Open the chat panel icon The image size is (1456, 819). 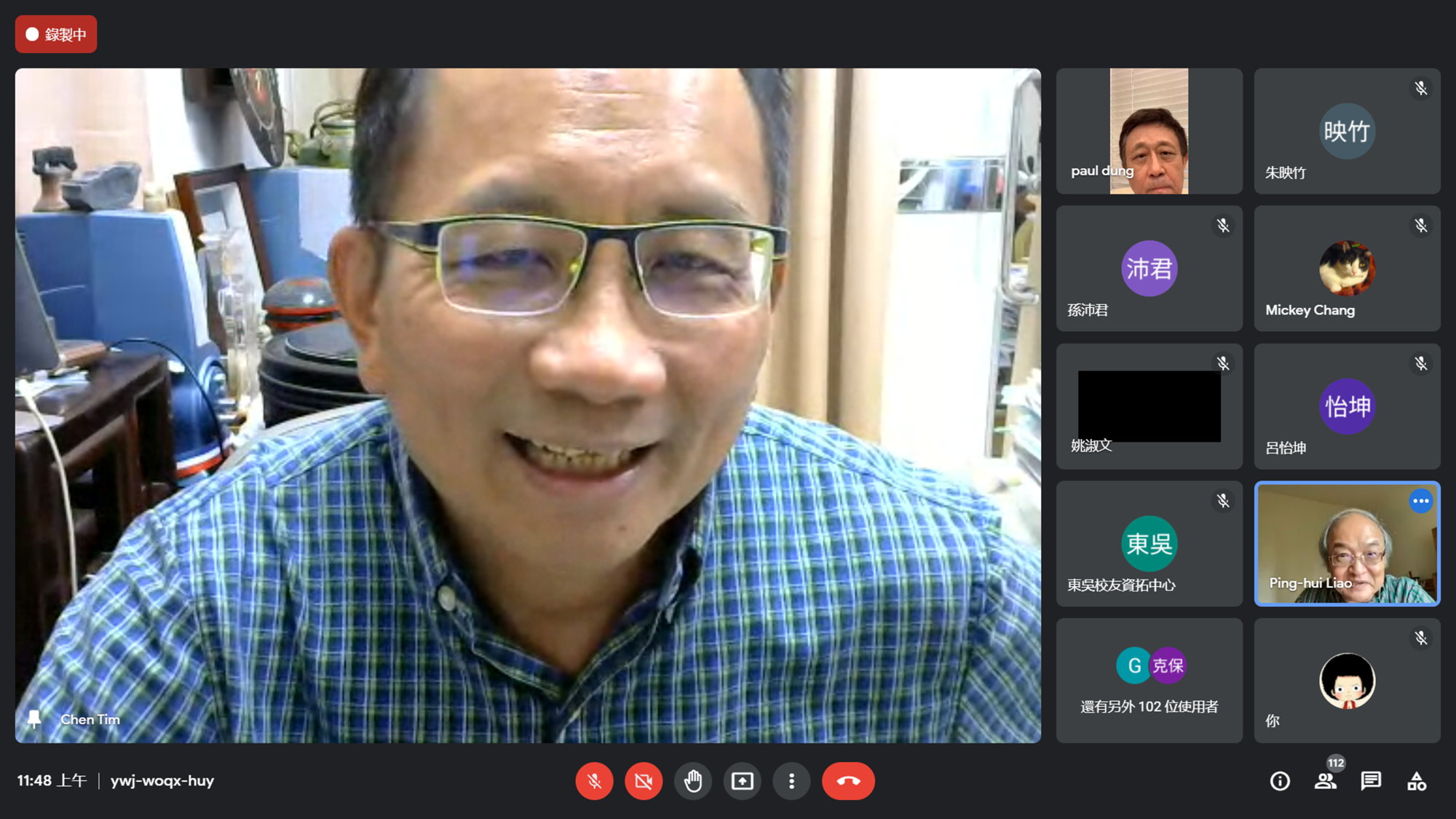[1371, 781]
